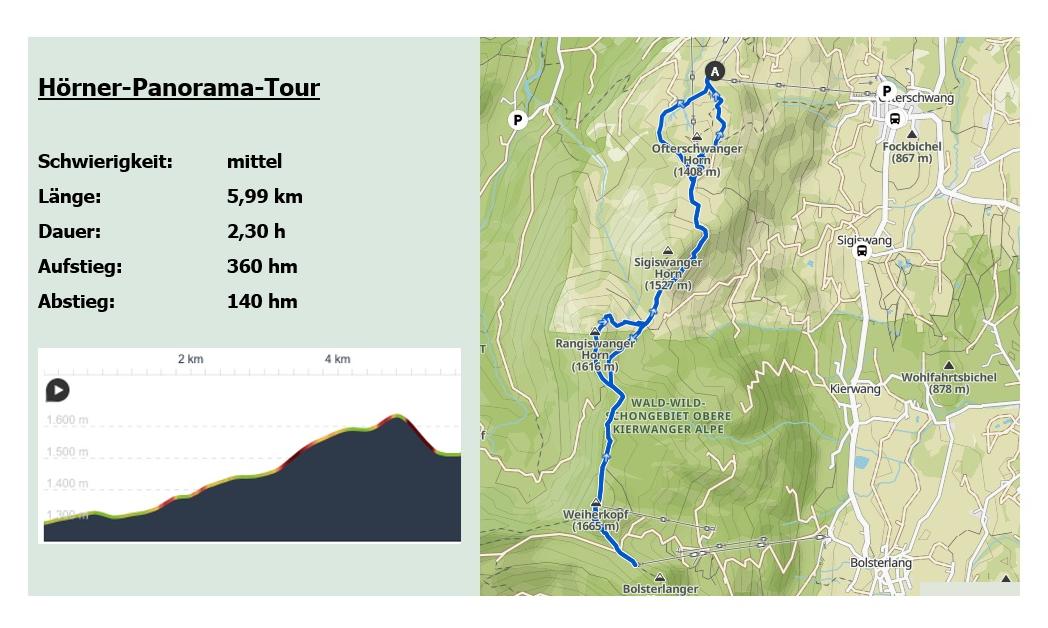1048x628 pixels.
Task: Click the start marker A on map
Action: pyautogui.click(x=714, y=71)
